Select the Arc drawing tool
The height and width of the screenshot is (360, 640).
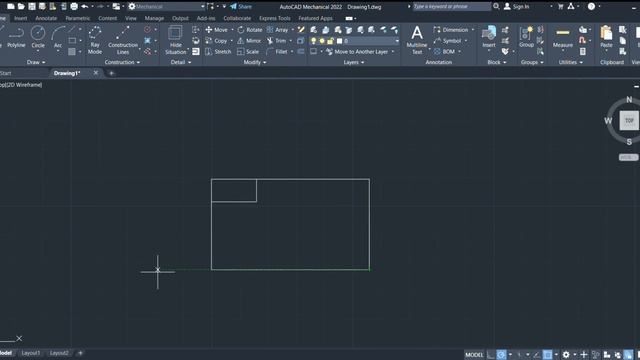(x=58, y=37)
